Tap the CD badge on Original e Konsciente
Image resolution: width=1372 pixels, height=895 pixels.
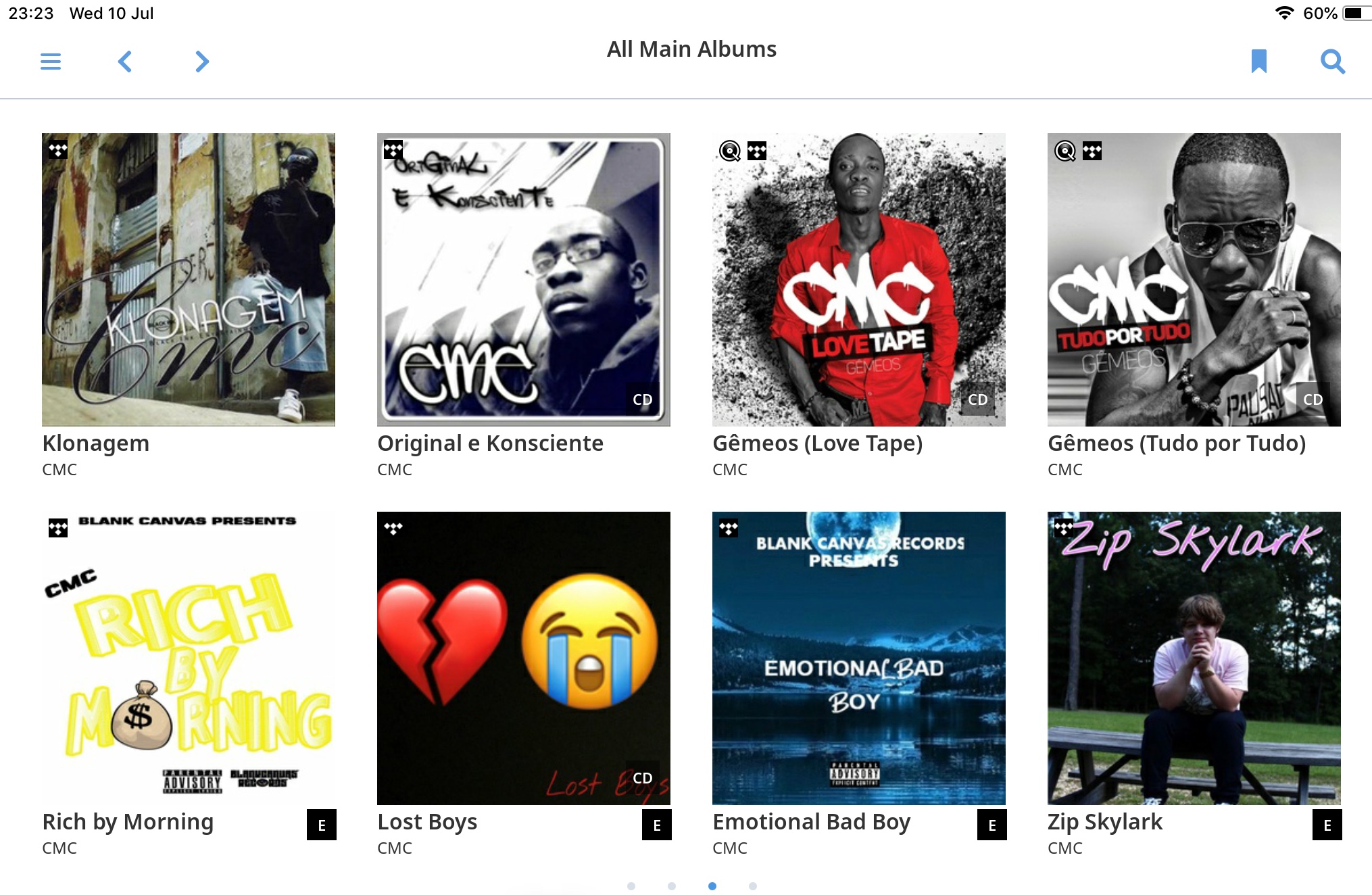coord(643,400)
